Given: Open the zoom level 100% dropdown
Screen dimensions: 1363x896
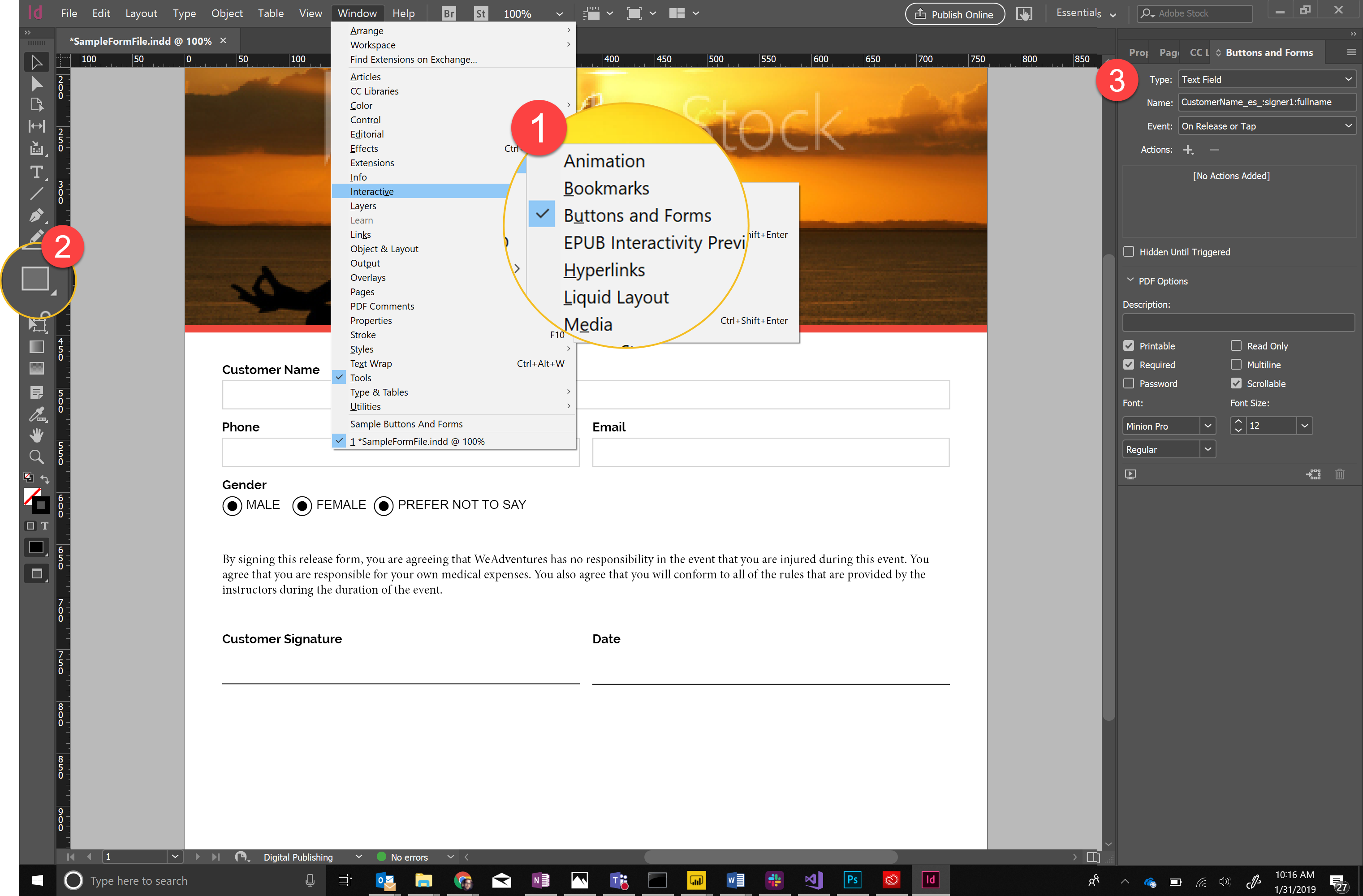Looking at the screenshot, I should pyautogui.click(x=560, y=14).
